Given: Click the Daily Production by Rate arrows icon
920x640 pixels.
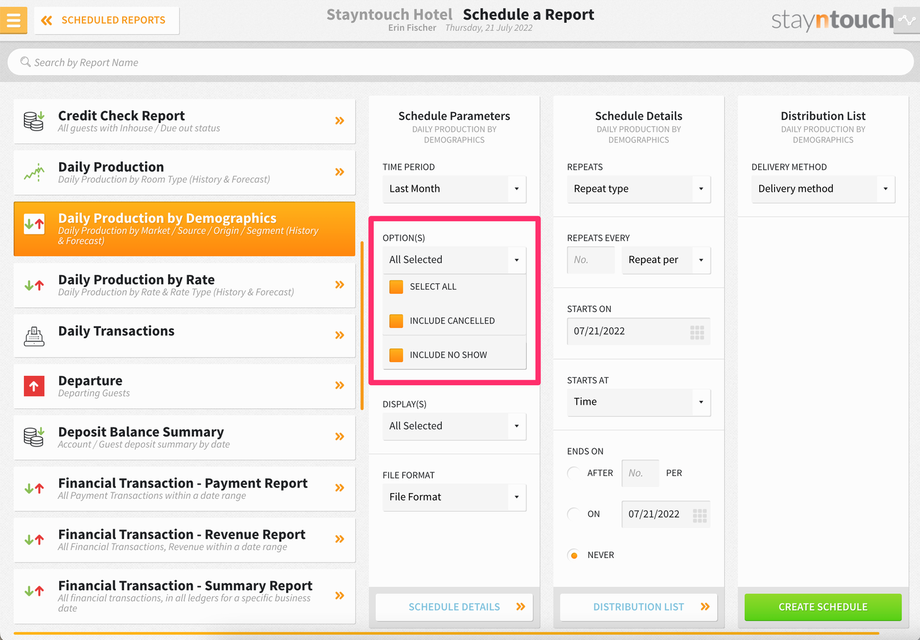Looking at the screenshot, I should [x=34, y=285].
